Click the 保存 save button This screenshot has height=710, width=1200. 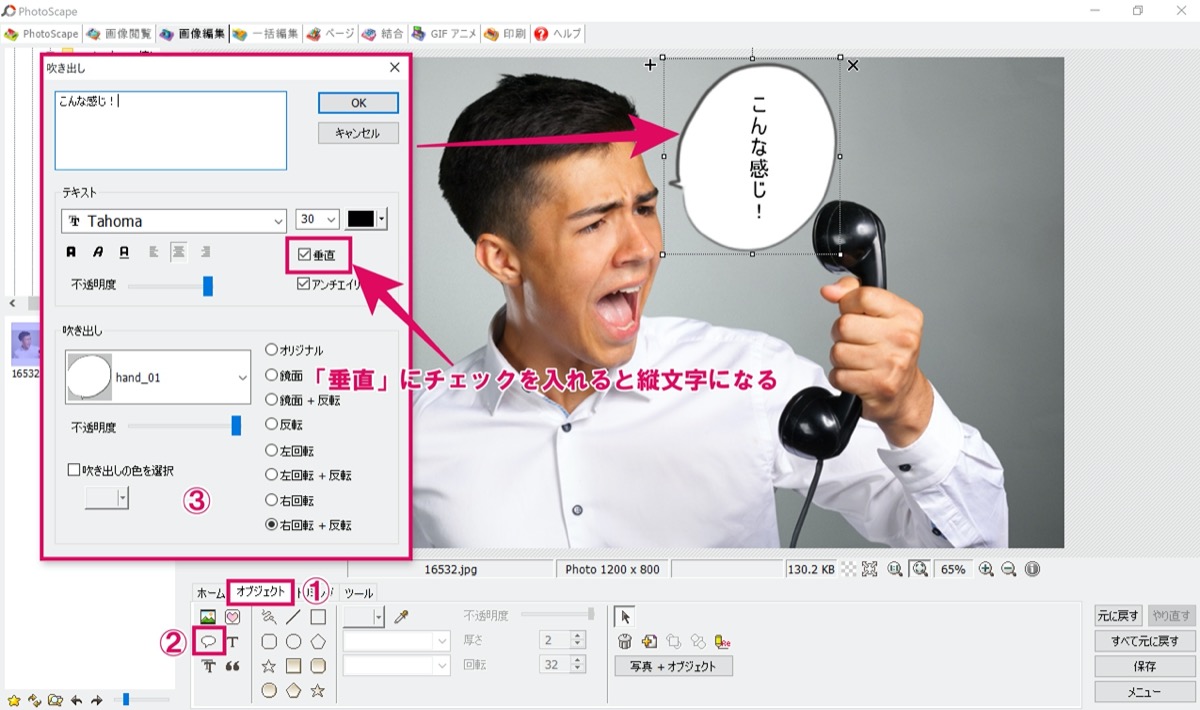(1145, 666)
